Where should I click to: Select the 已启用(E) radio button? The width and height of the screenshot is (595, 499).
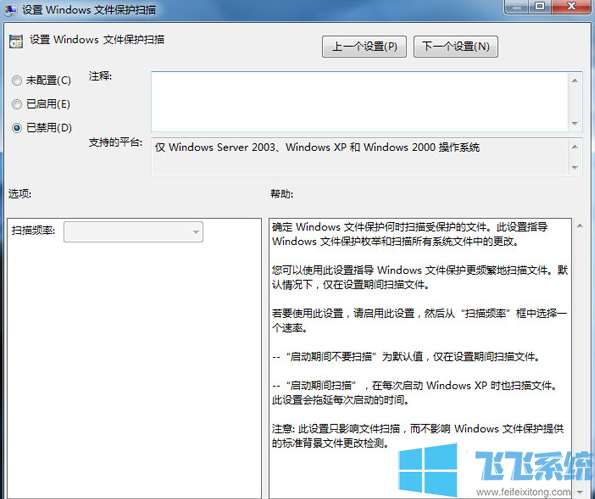pyautogui.click(x=17, y=104)
